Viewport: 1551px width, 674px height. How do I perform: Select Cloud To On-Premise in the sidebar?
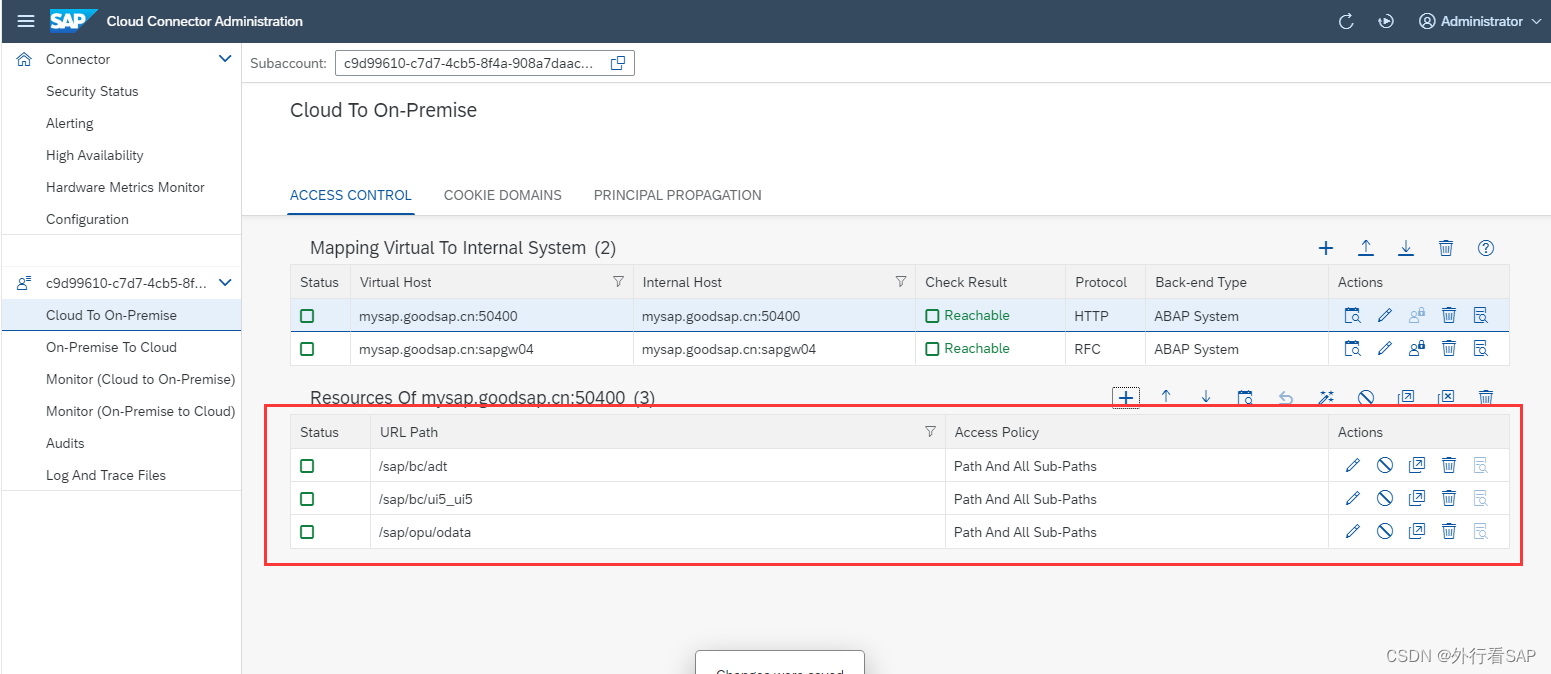click(x=121, y=315)
